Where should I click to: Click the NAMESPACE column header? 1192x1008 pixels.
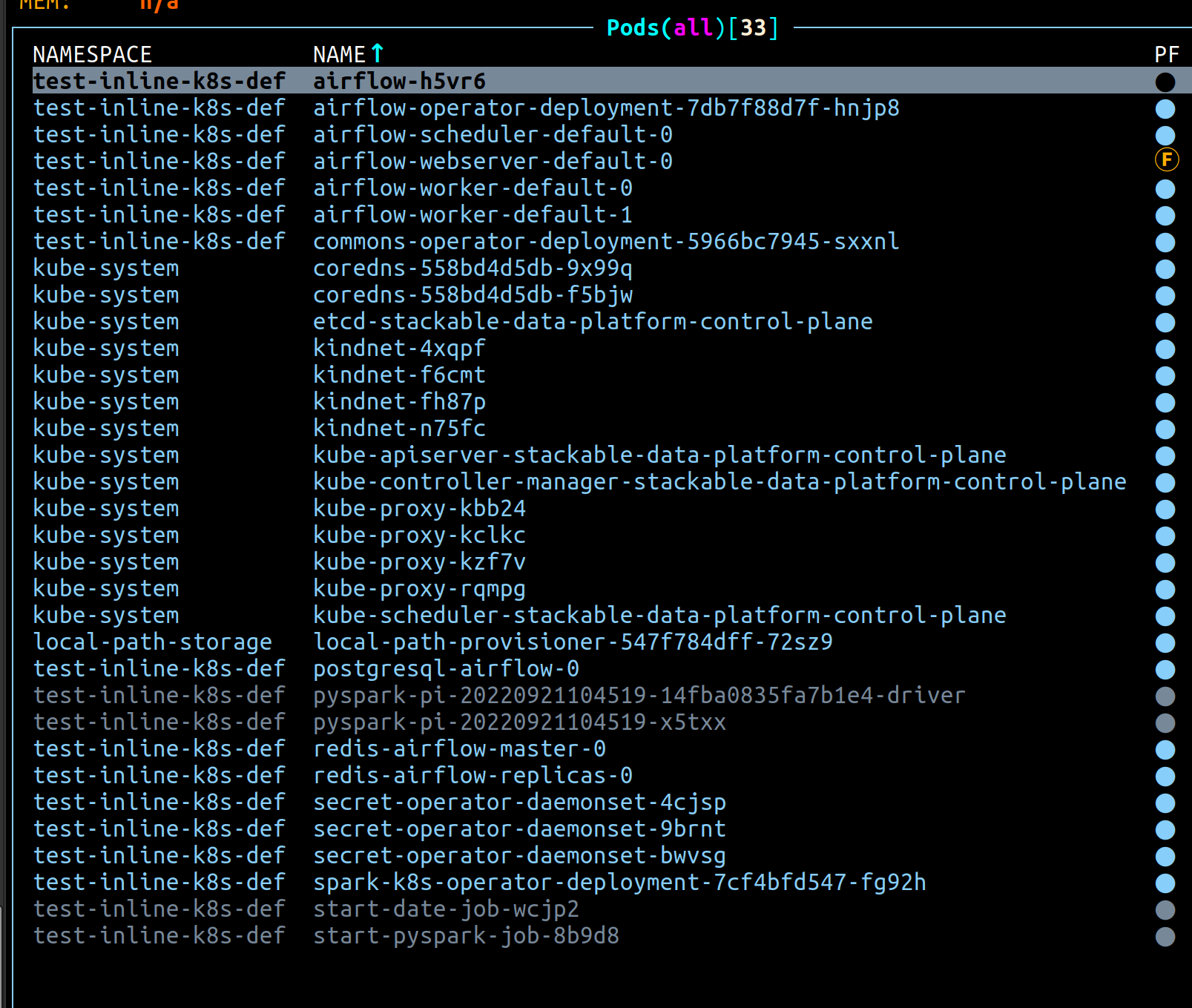coord(92,54)
